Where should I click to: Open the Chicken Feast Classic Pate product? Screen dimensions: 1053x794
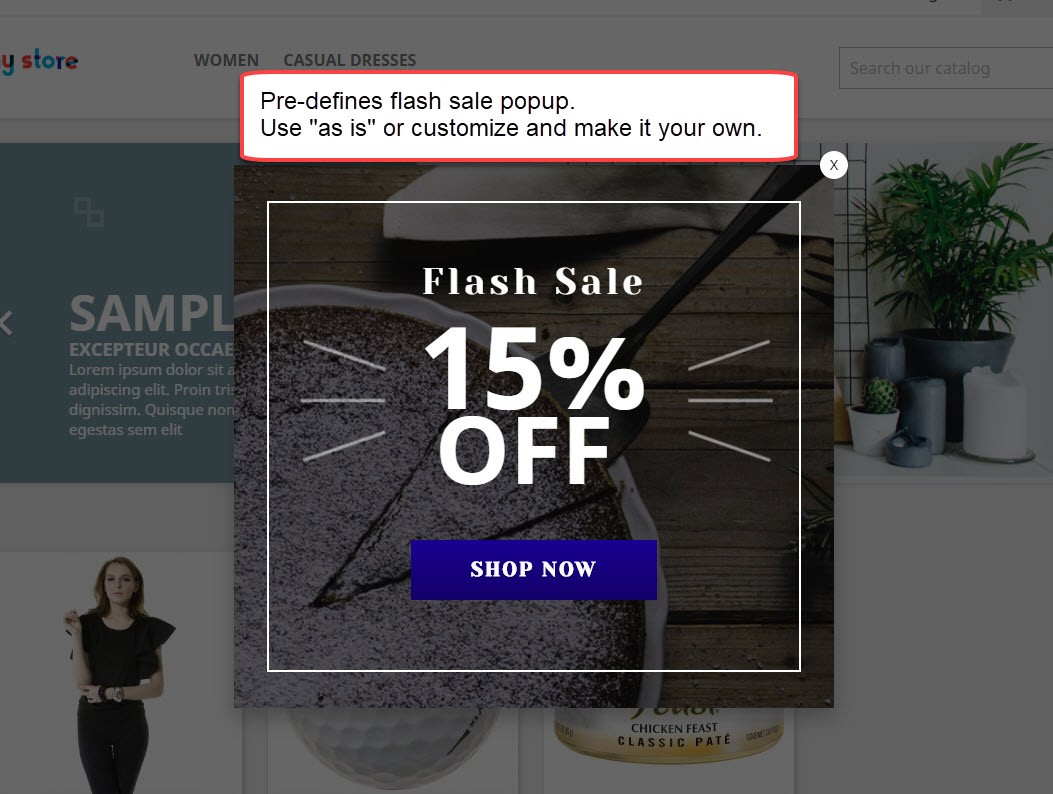[668, 736]
